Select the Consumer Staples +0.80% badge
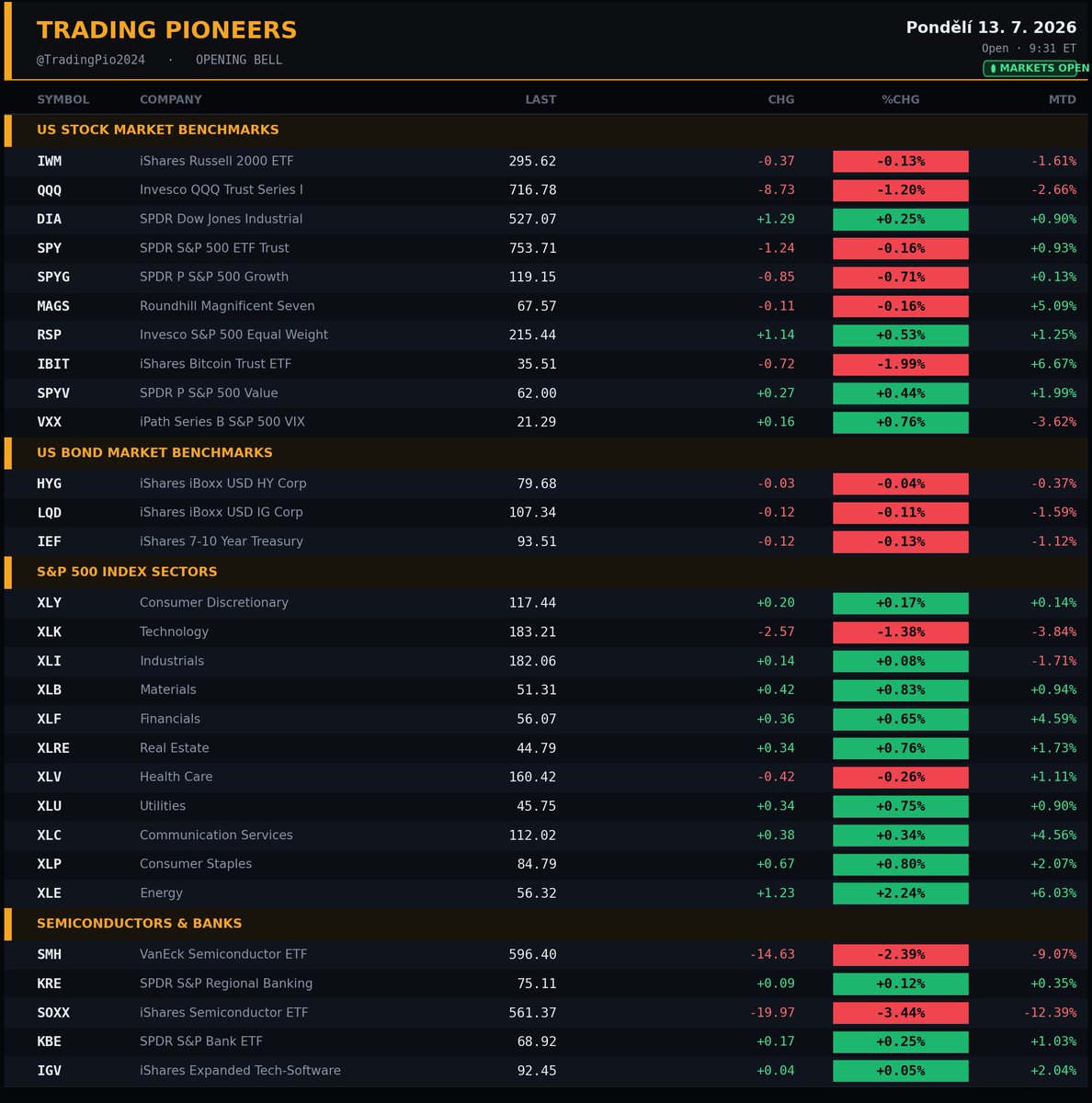 (x=901, y=864)
